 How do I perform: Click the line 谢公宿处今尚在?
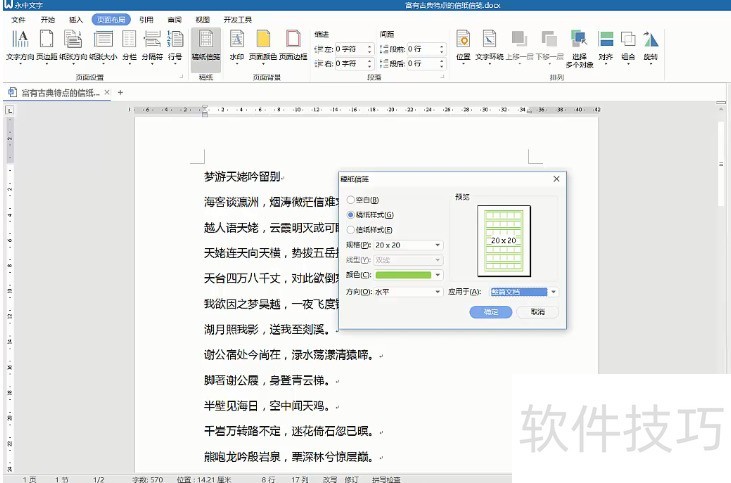(x=242, y=355)
